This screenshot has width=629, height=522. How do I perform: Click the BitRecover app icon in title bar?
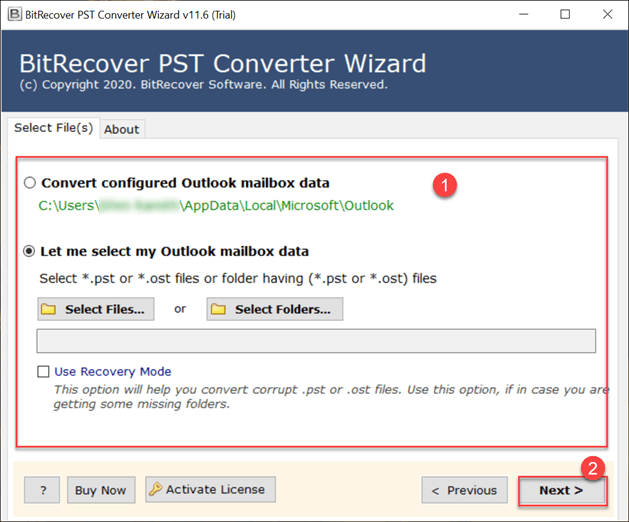(x=15, y=14)
